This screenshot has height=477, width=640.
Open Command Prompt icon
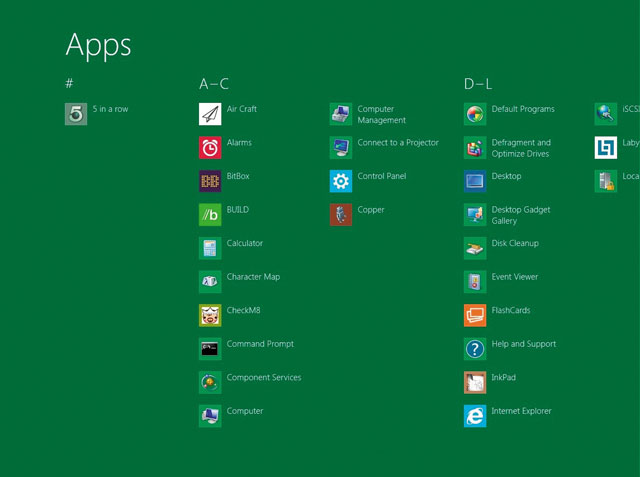point(210,348)
